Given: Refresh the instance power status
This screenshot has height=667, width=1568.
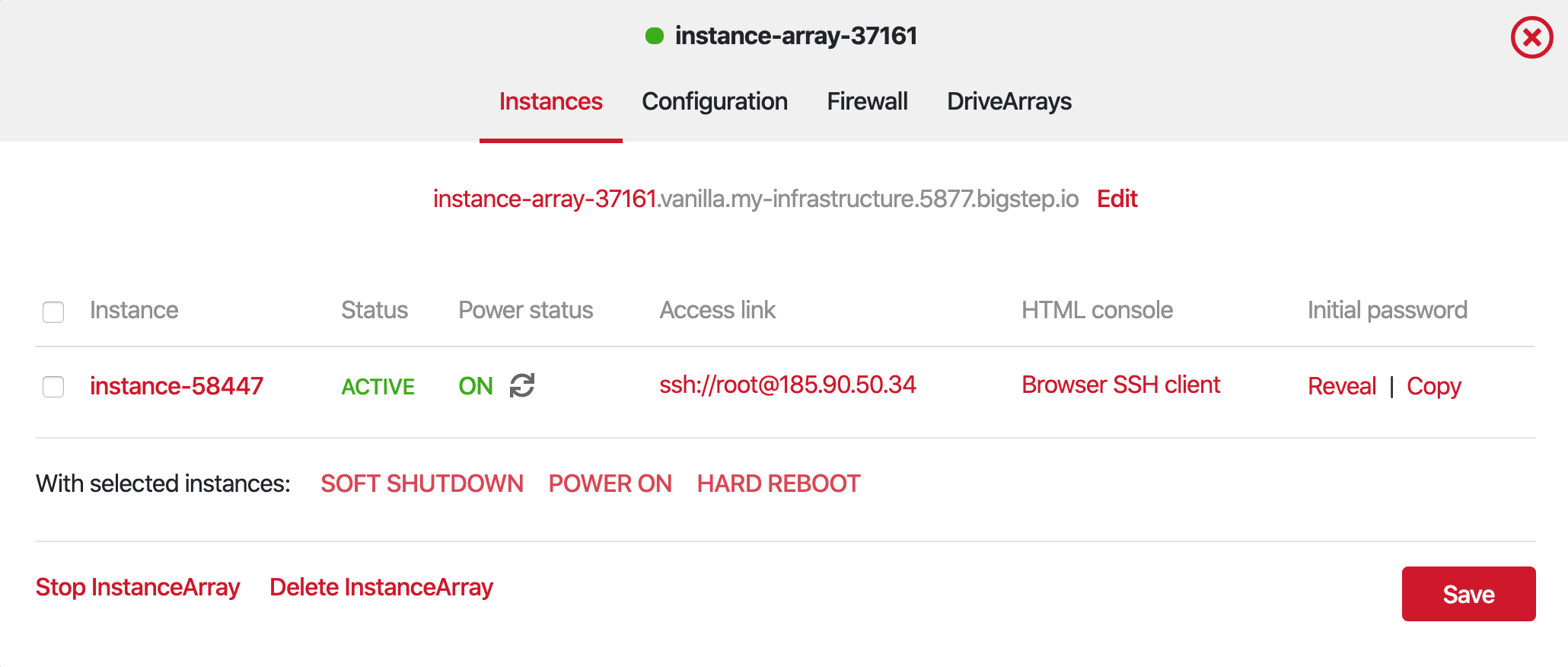Looking at the screenshot, I should click(x=522, y=385).
